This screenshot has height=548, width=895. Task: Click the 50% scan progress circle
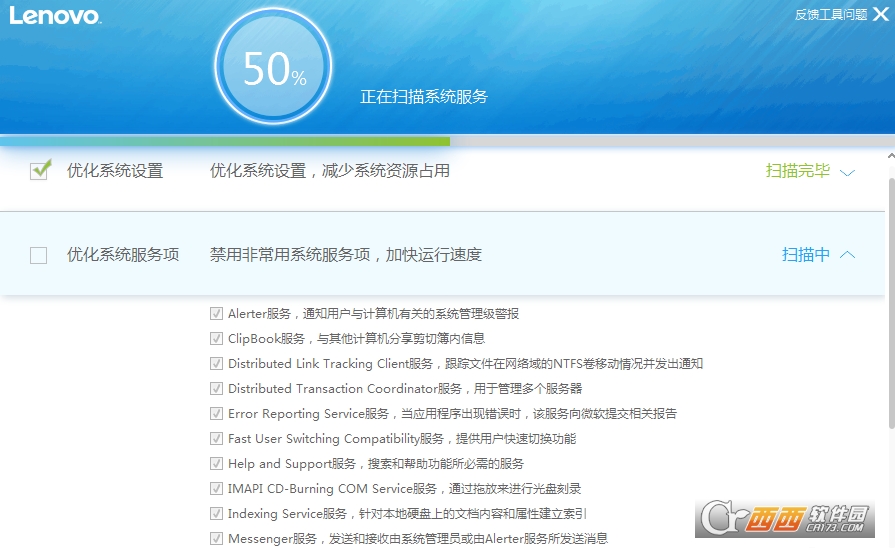click(x=273, y=66)
